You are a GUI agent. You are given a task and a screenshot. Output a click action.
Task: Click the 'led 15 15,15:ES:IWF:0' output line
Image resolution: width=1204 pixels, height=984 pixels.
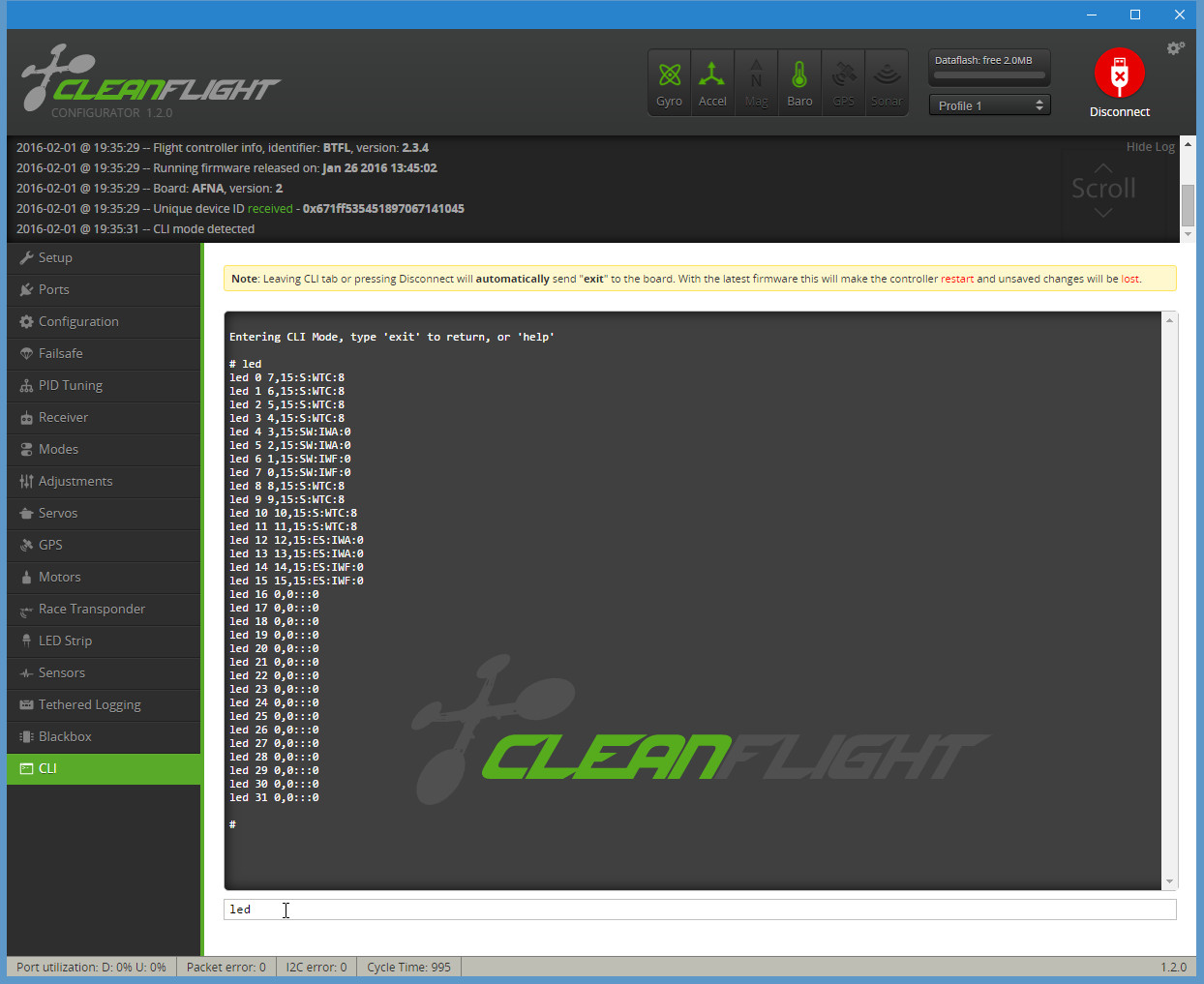click(x=297, y=581)
